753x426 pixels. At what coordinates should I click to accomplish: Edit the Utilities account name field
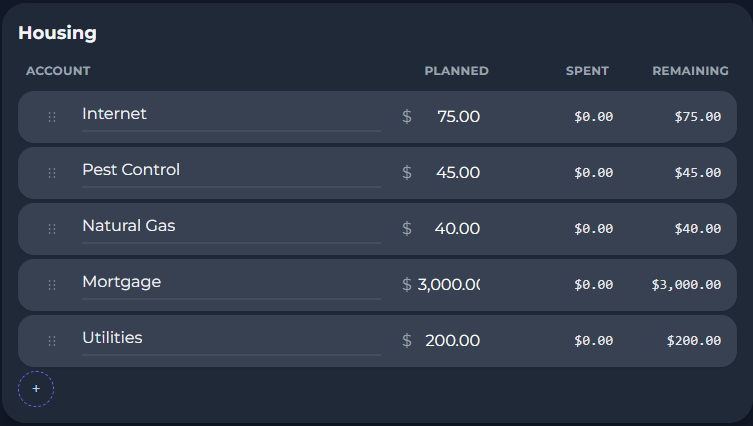230,339
